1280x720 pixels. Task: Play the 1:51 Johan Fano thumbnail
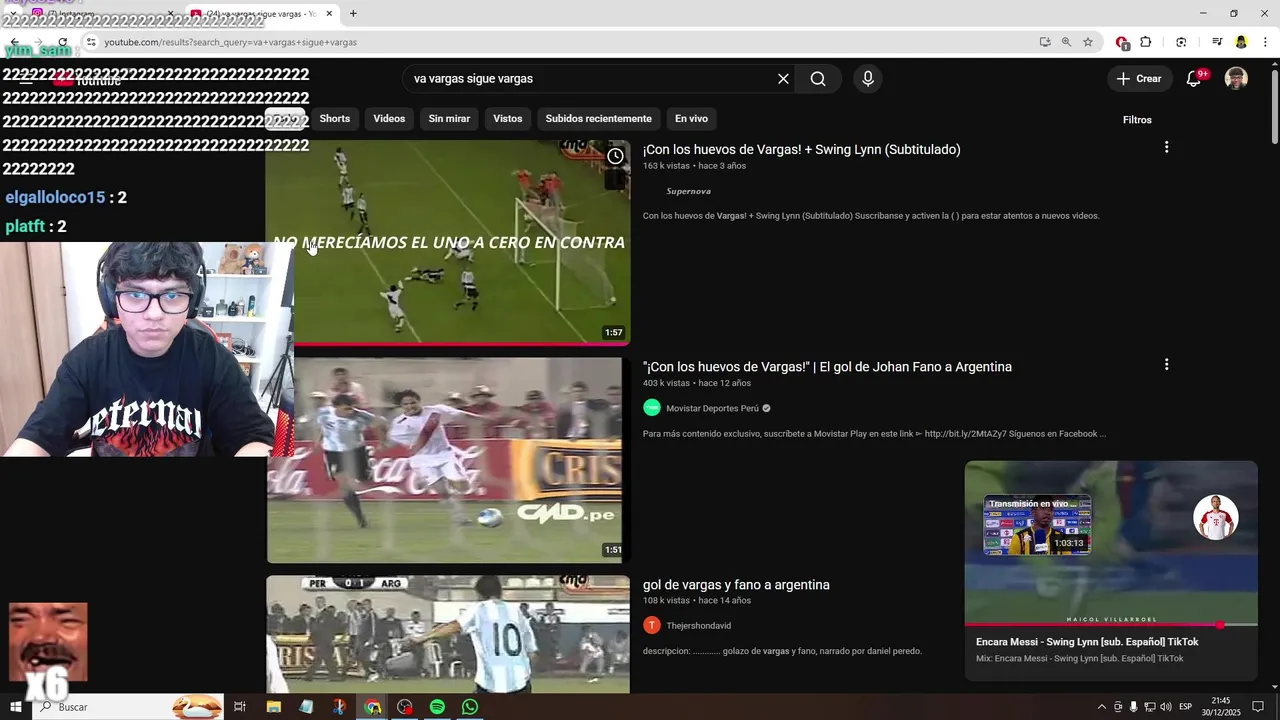click(x=448, y=460)
